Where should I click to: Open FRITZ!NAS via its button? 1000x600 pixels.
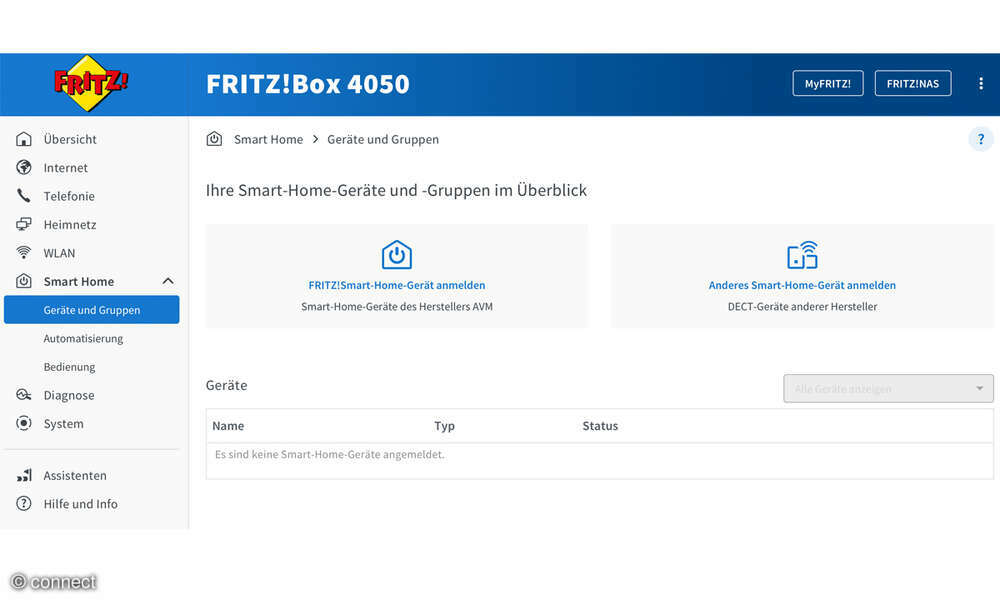(912, 83)
